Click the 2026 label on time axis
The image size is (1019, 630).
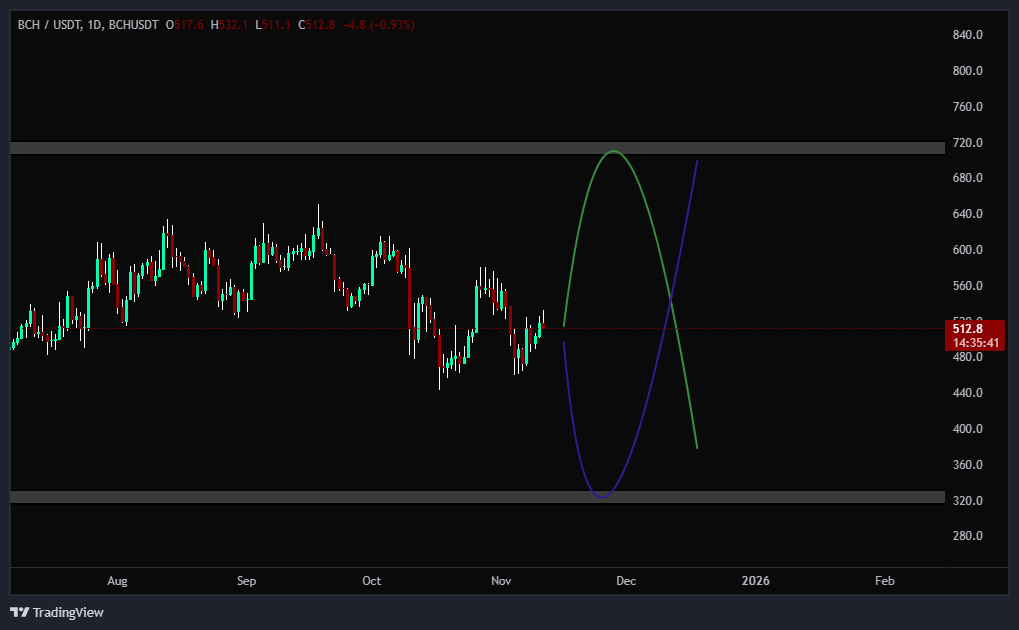coord(756,581)
